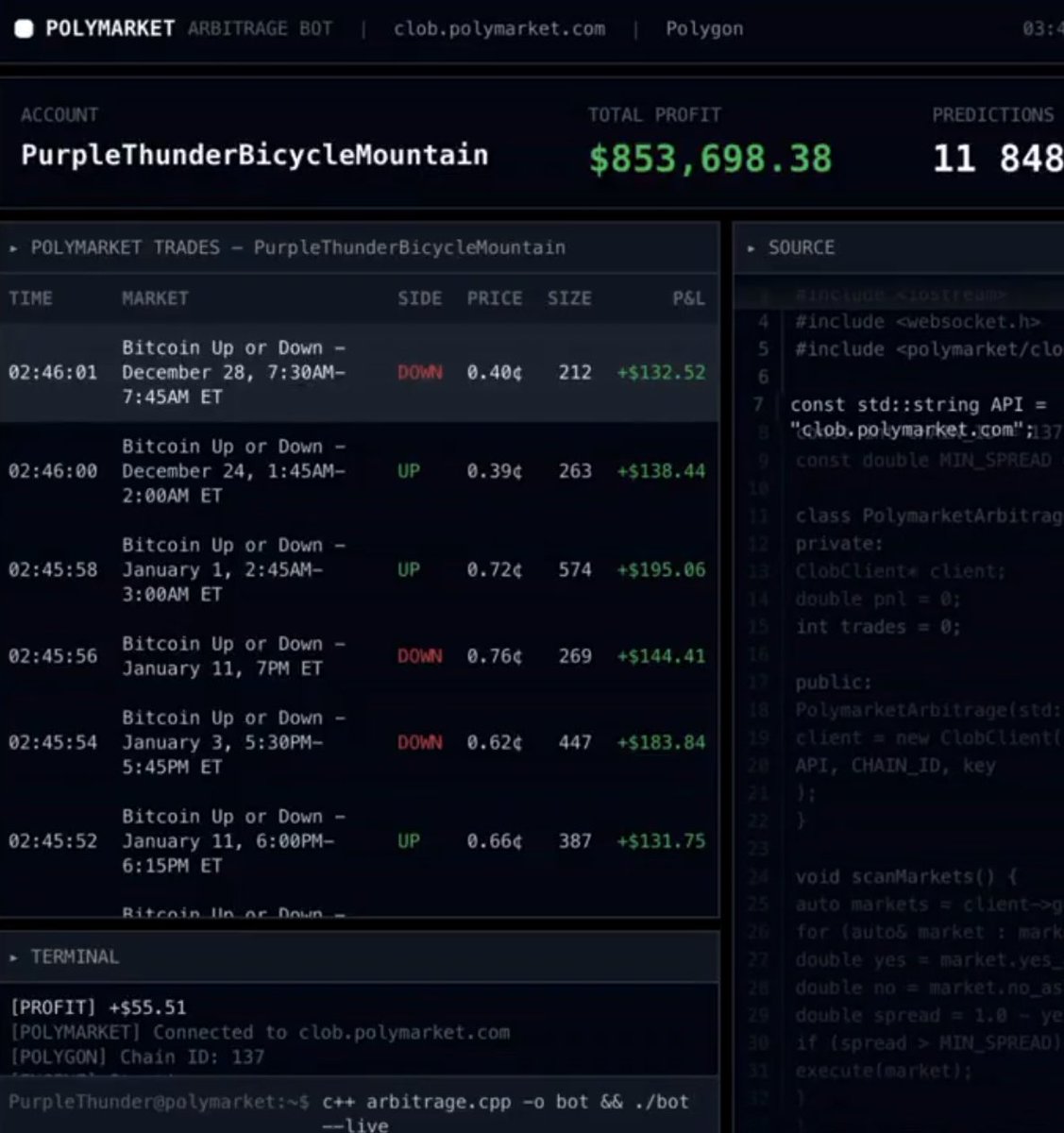1064x1133 pixels.
Task: Click source line number 7
Action: [x=758, y=405]
